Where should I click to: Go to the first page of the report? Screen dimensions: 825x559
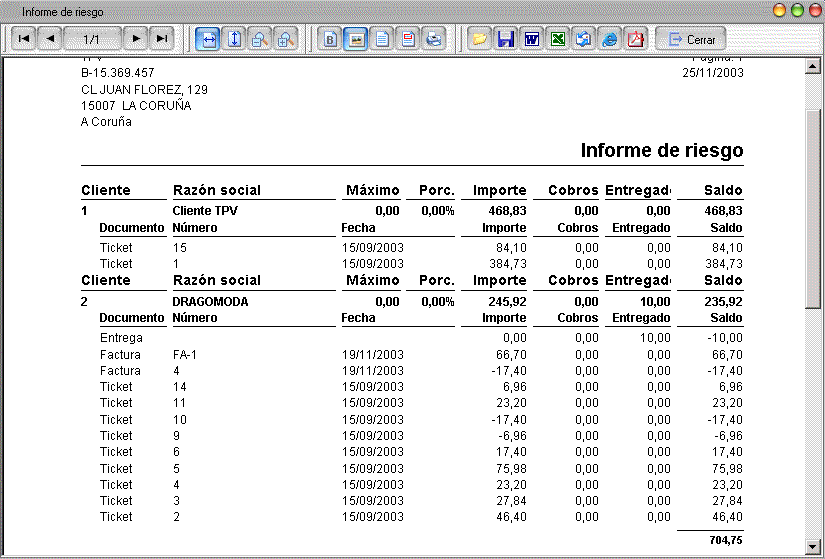pos(24,39)
